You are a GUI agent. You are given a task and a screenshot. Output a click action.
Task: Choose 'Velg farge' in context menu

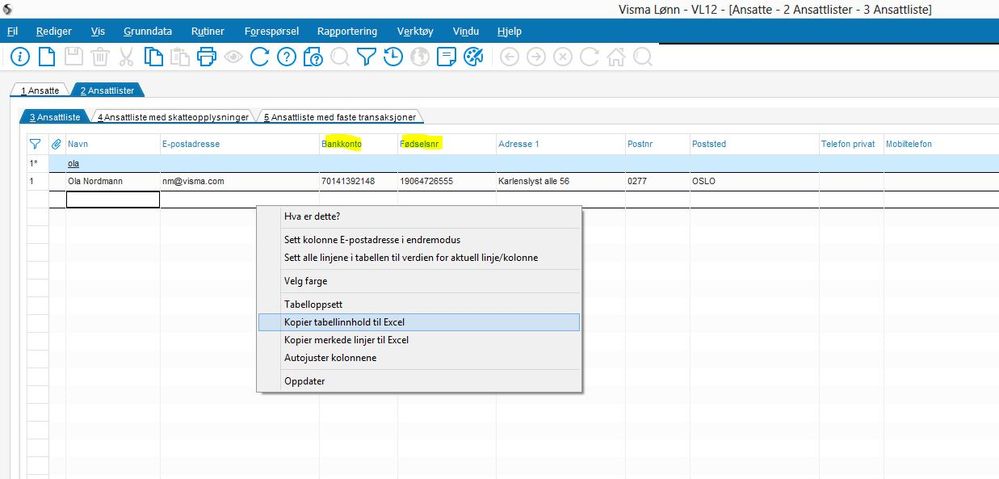[x=419, y=281]
